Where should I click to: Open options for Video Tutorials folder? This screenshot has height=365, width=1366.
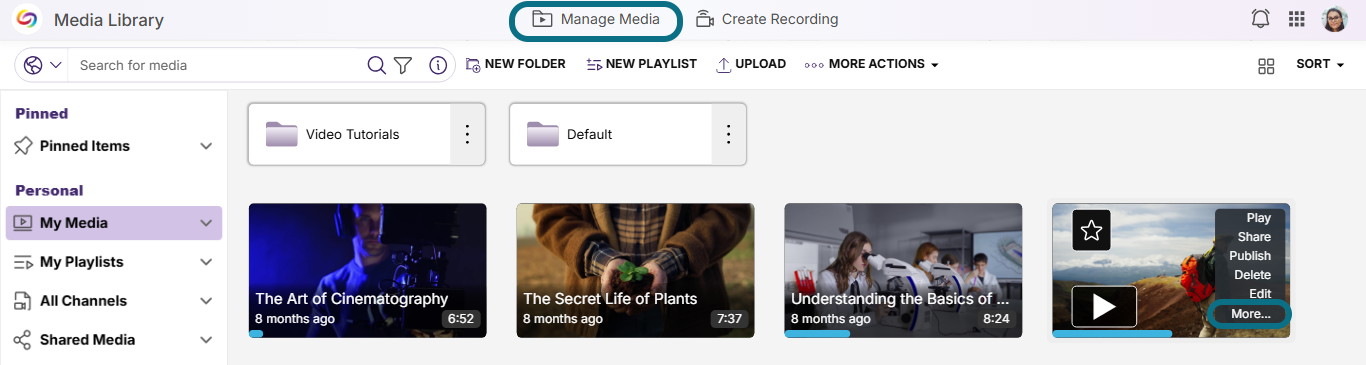click(x=467, y=134)
